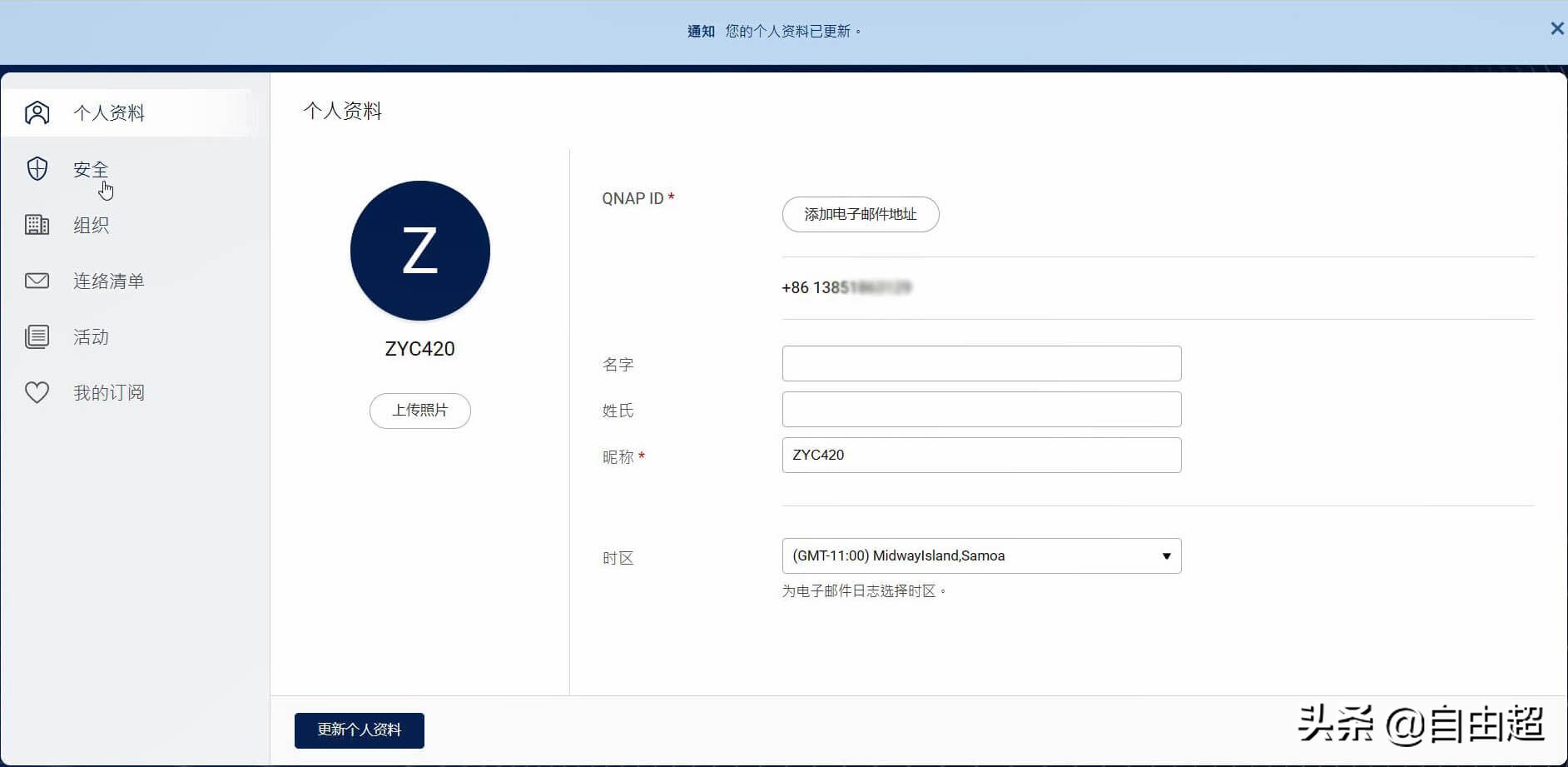The height and width of the screenshot is (767, 1568).
Task: Switch to the 我的订阅 section
Action: (109, 391)
